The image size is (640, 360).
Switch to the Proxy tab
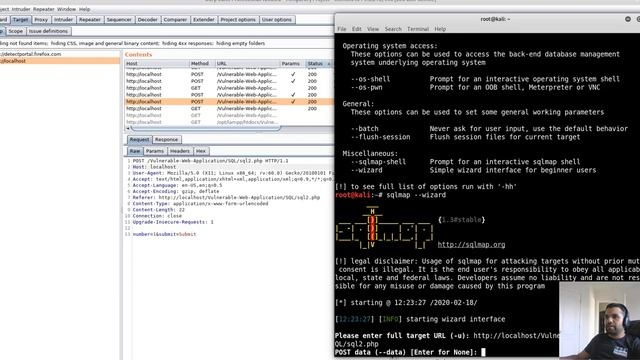[x=41, y=20]
